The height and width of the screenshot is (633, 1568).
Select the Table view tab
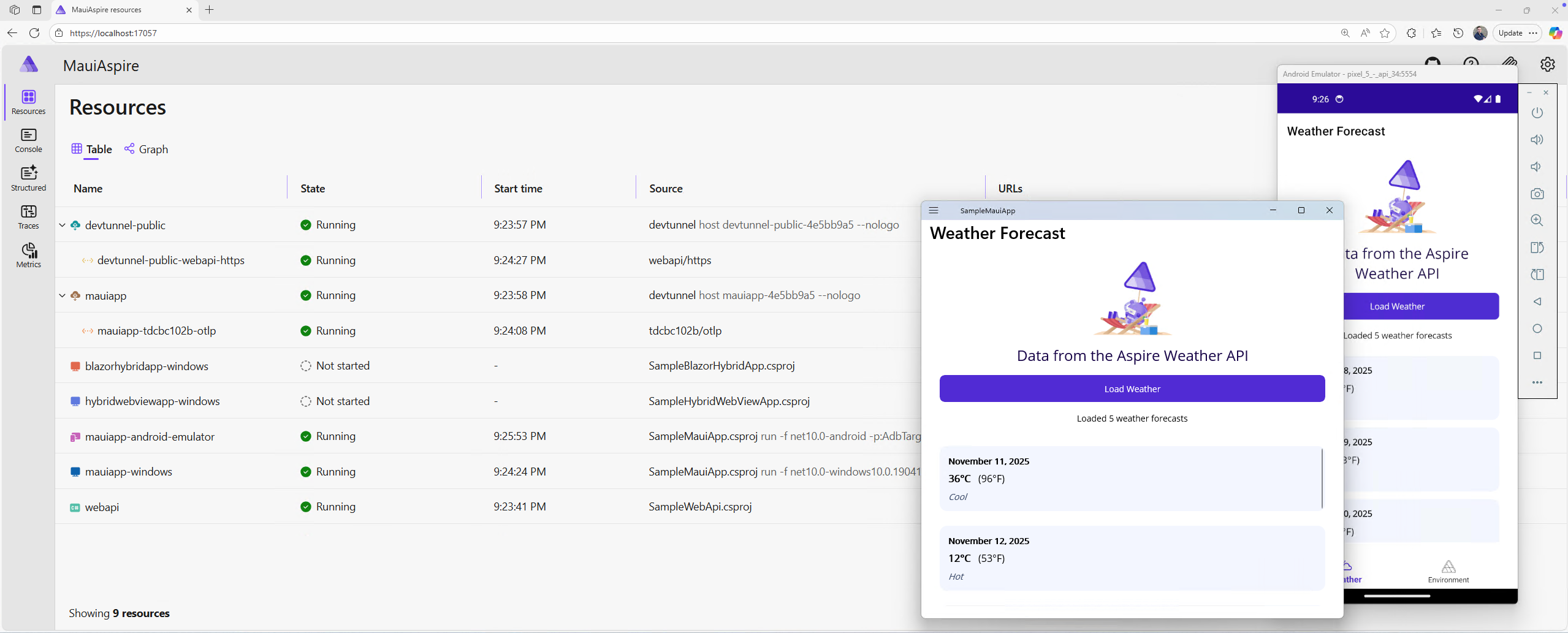click(92, 150)
